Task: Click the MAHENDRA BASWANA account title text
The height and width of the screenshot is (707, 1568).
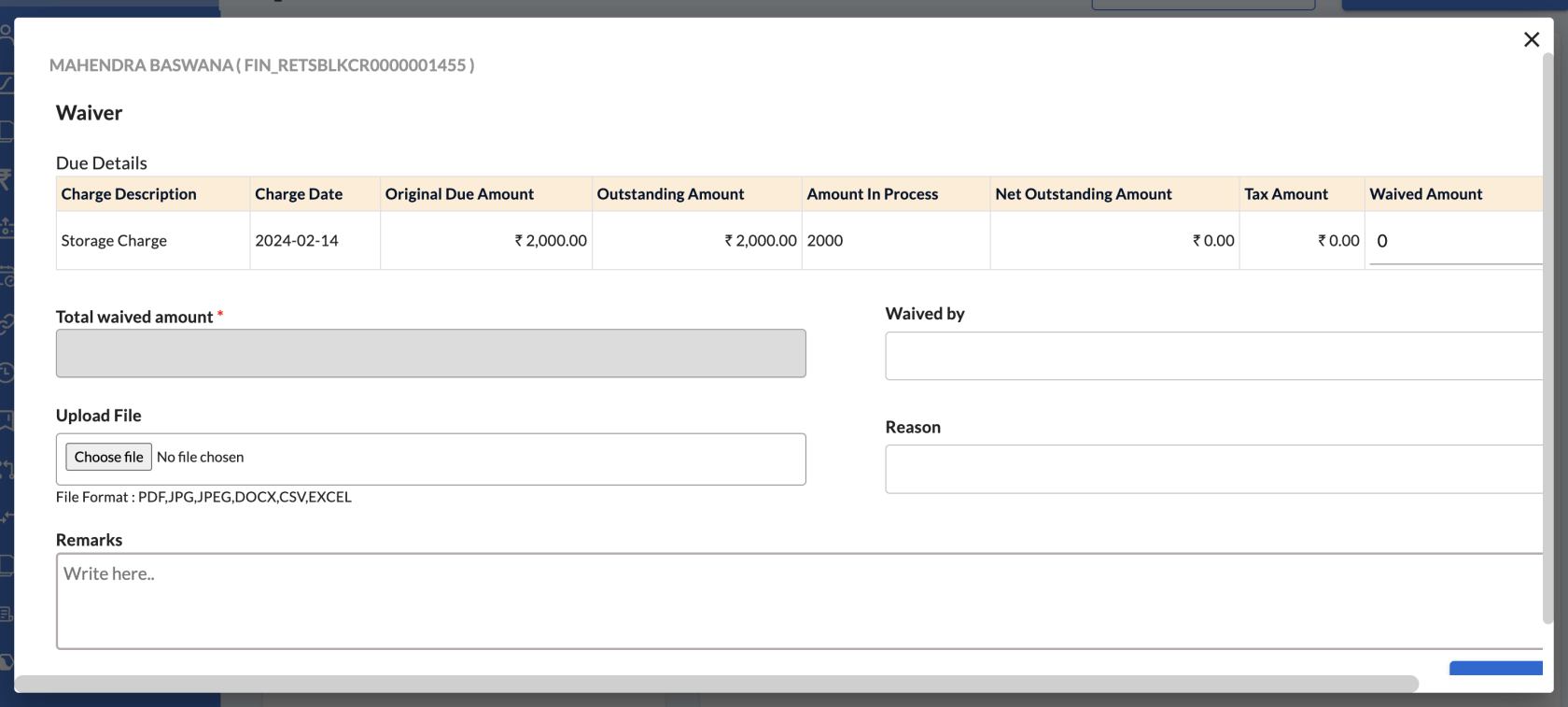Action: point(261,65)
